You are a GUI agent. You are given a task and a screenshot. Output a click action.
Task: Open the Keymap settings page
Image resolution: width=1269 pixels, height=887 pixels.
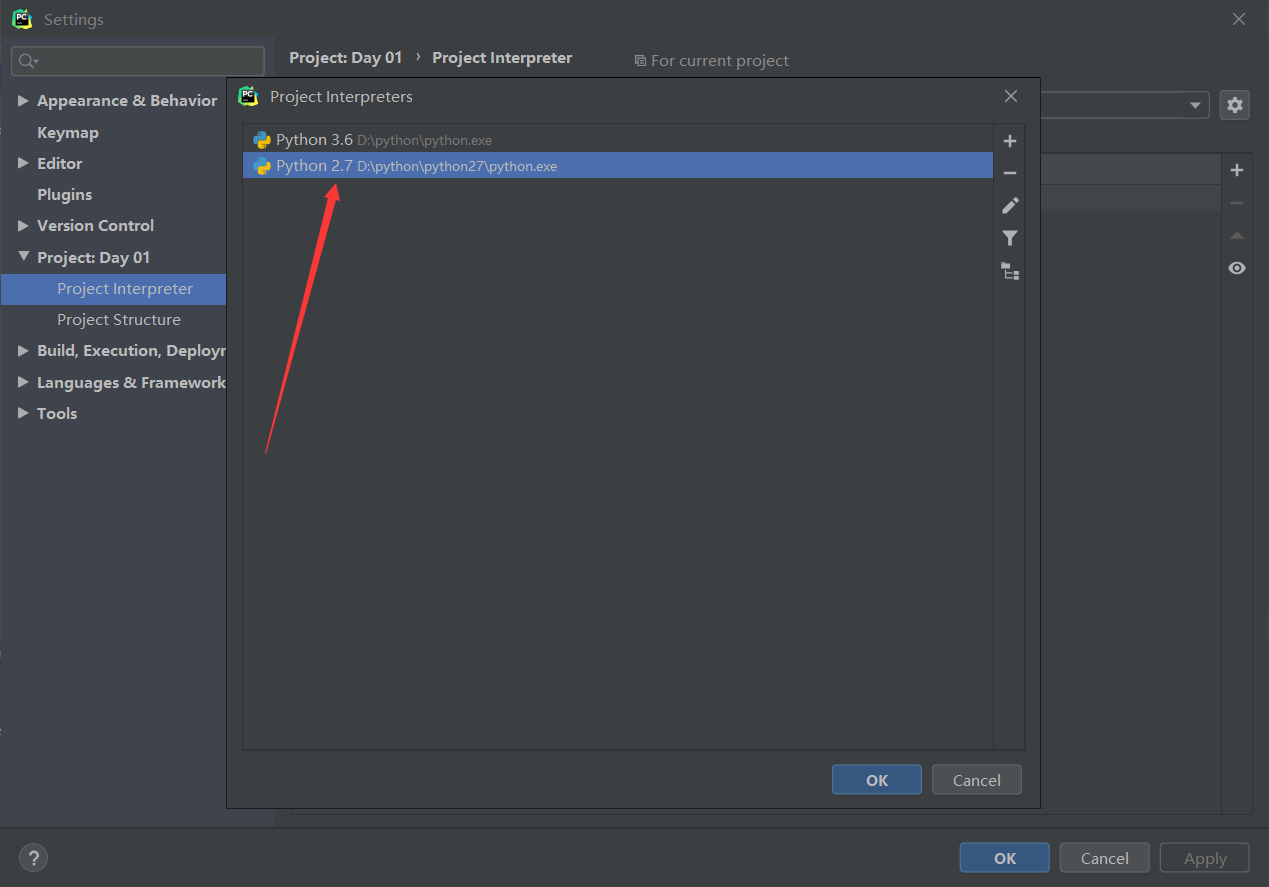pyautogui.click(x=68, y=132)
